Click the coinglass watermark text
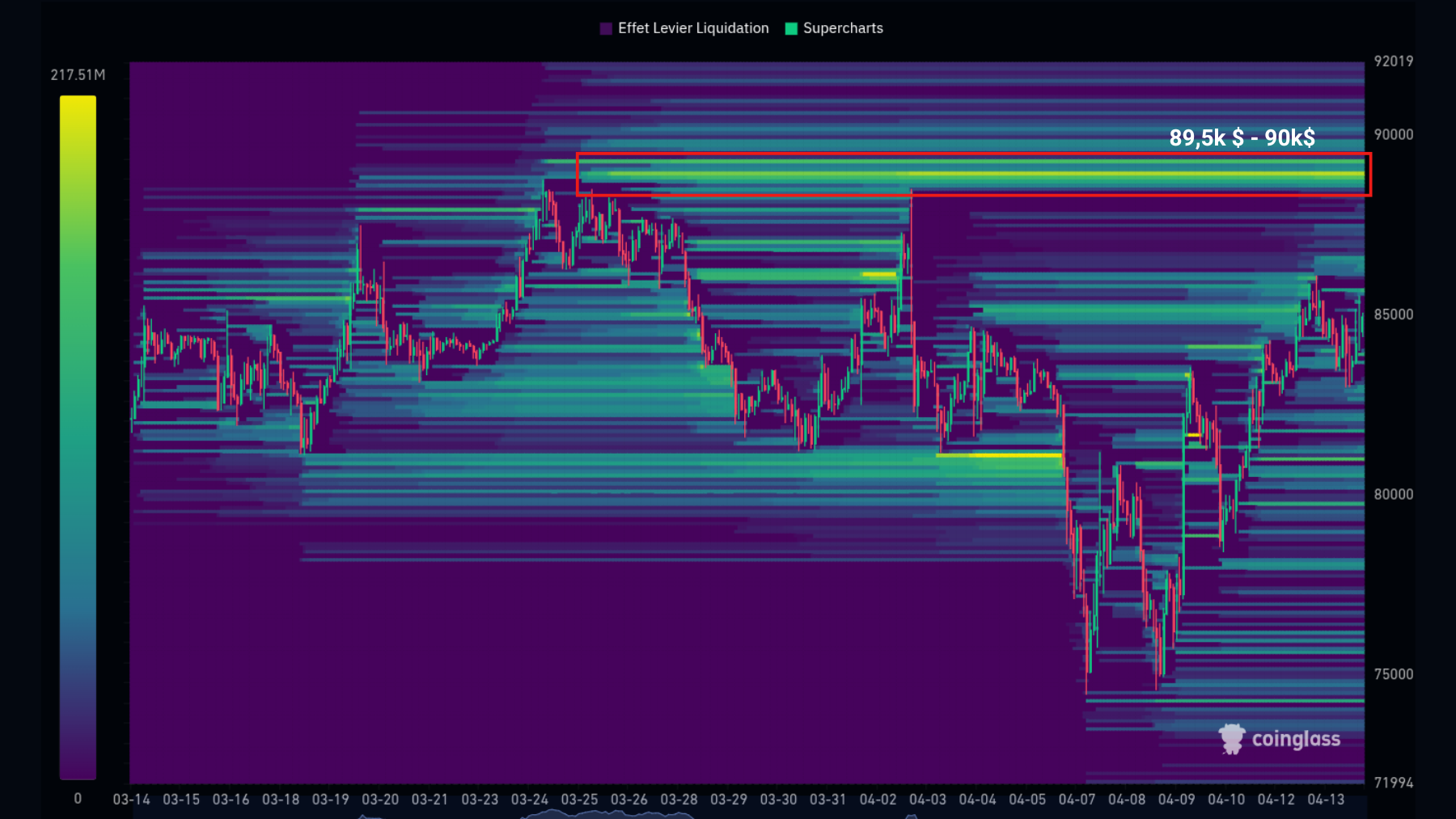This screenshot has height=819, width=1456. 1295,739
